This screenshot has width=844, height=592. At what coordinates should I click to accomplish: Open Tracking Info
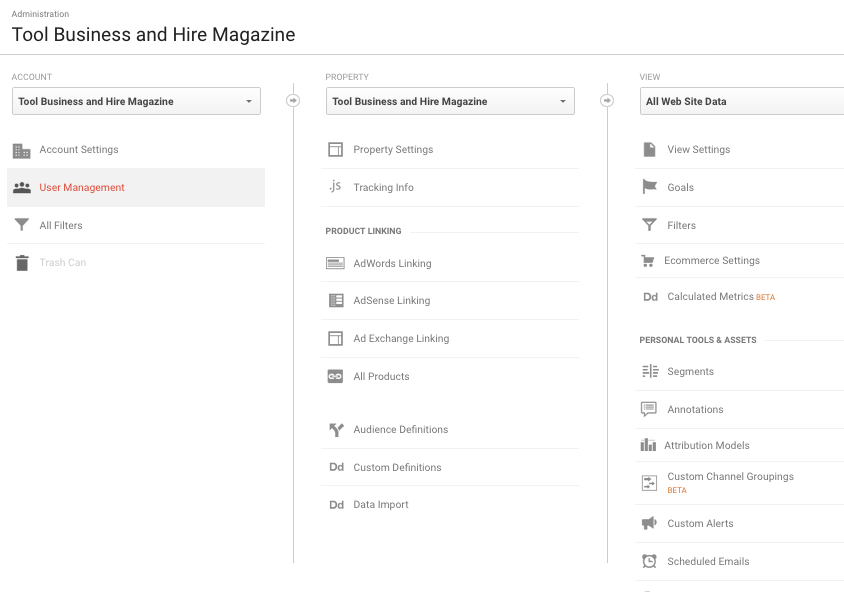[x=383, y=187]
